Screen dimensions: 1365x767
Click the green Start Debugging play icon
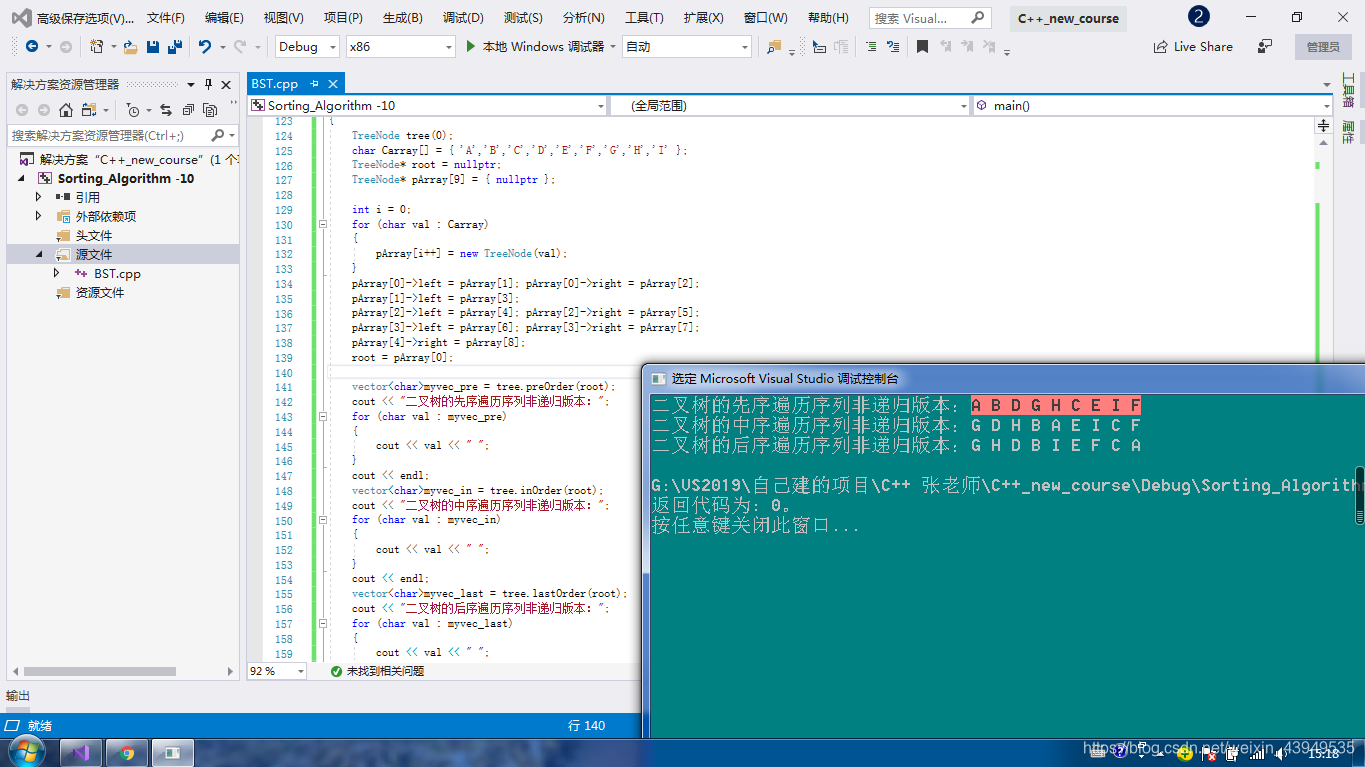pyautogui.click(x=471, y=46)
